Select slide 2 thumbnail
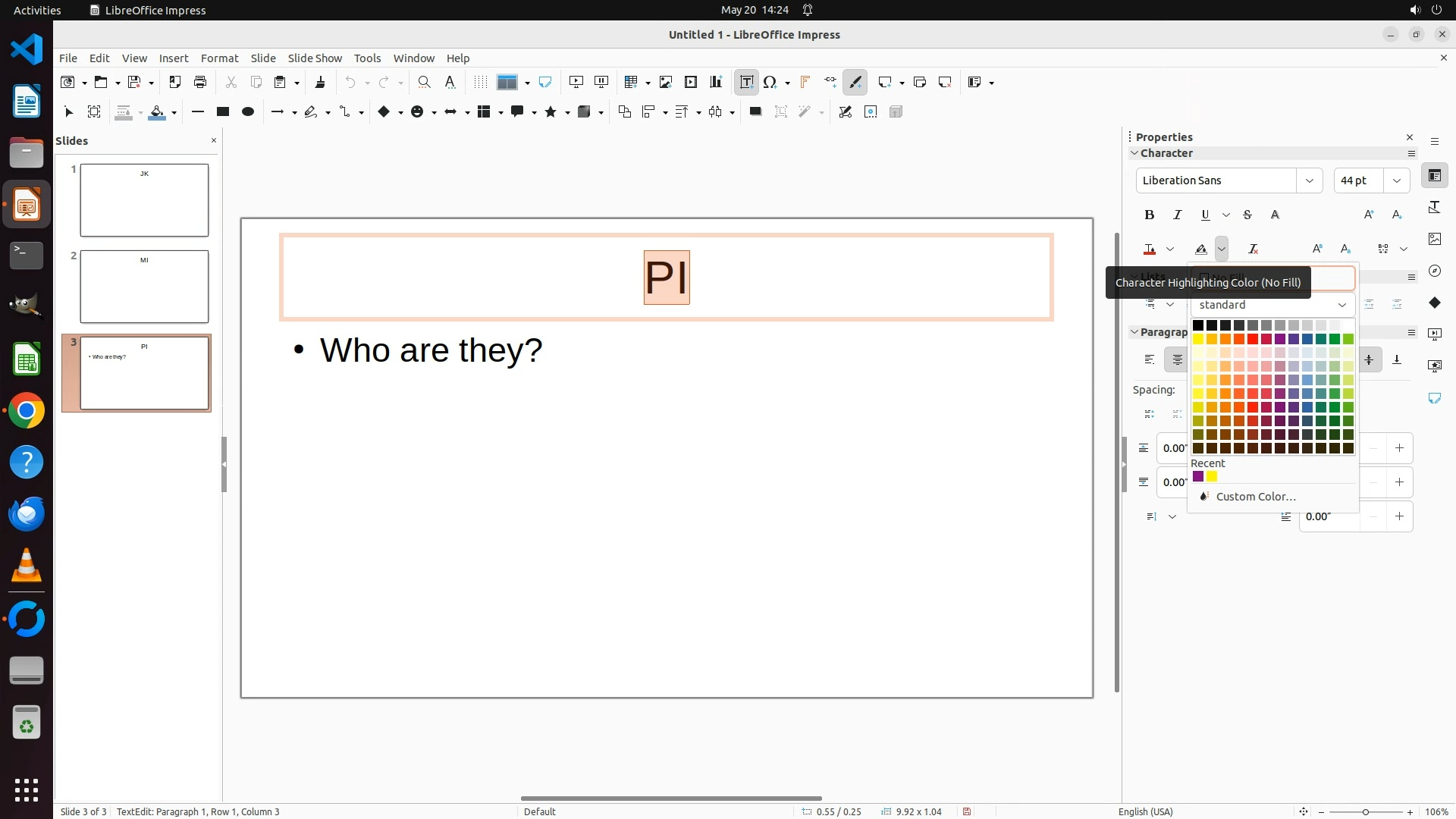The height and width of the screenshot is (819, 1456). 144,287
